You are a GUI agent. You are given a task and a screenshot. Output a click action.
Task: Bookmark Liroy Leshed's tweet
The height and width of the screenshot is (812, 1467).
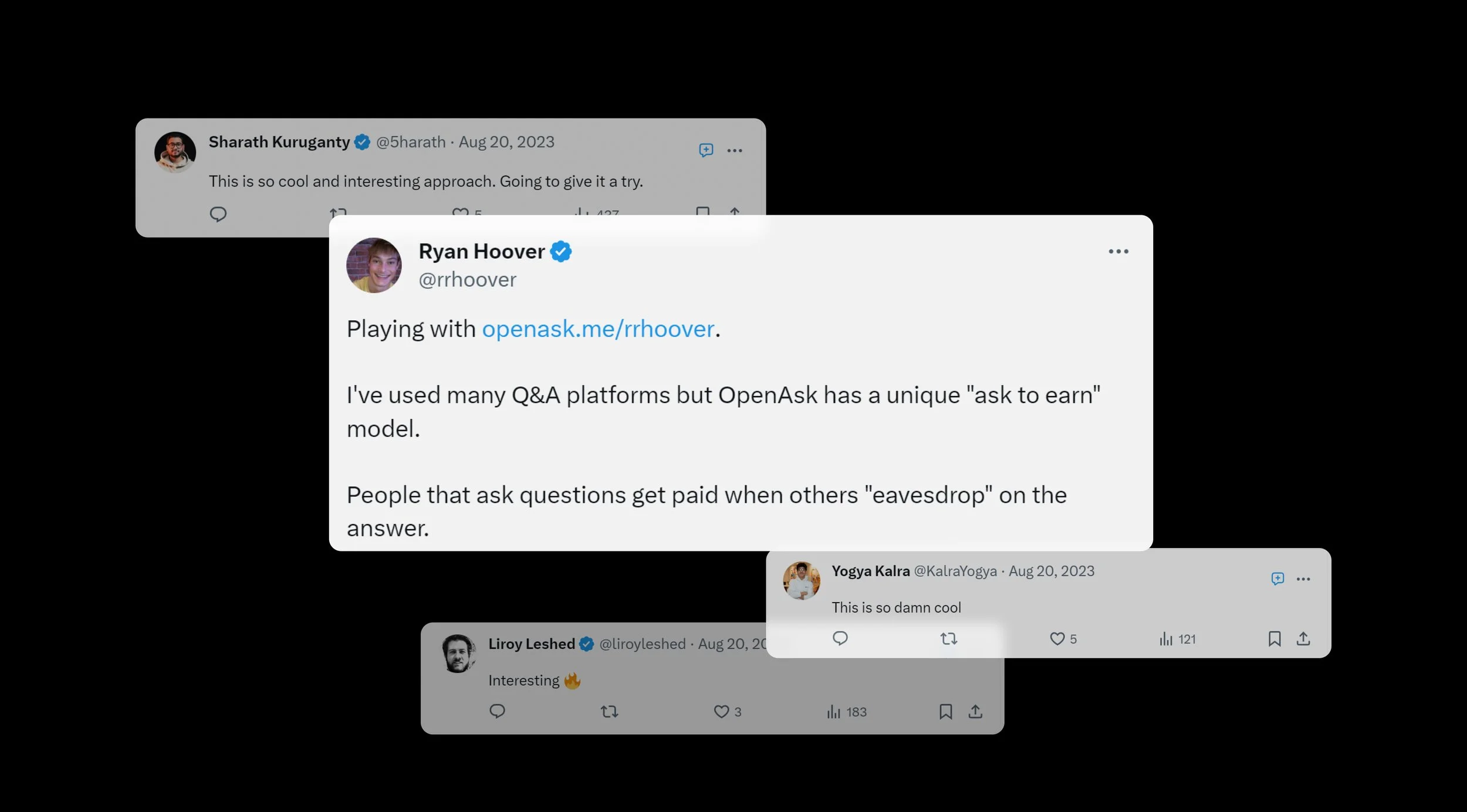pyautogui.click(x=945, y=712)
